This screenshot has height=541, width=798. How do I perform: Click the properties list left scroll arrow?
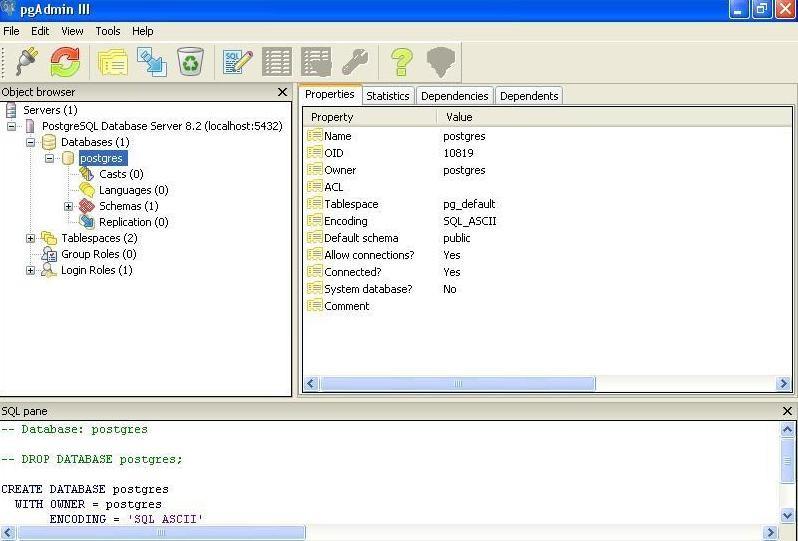pyautogui.click(x=311, y=383)
